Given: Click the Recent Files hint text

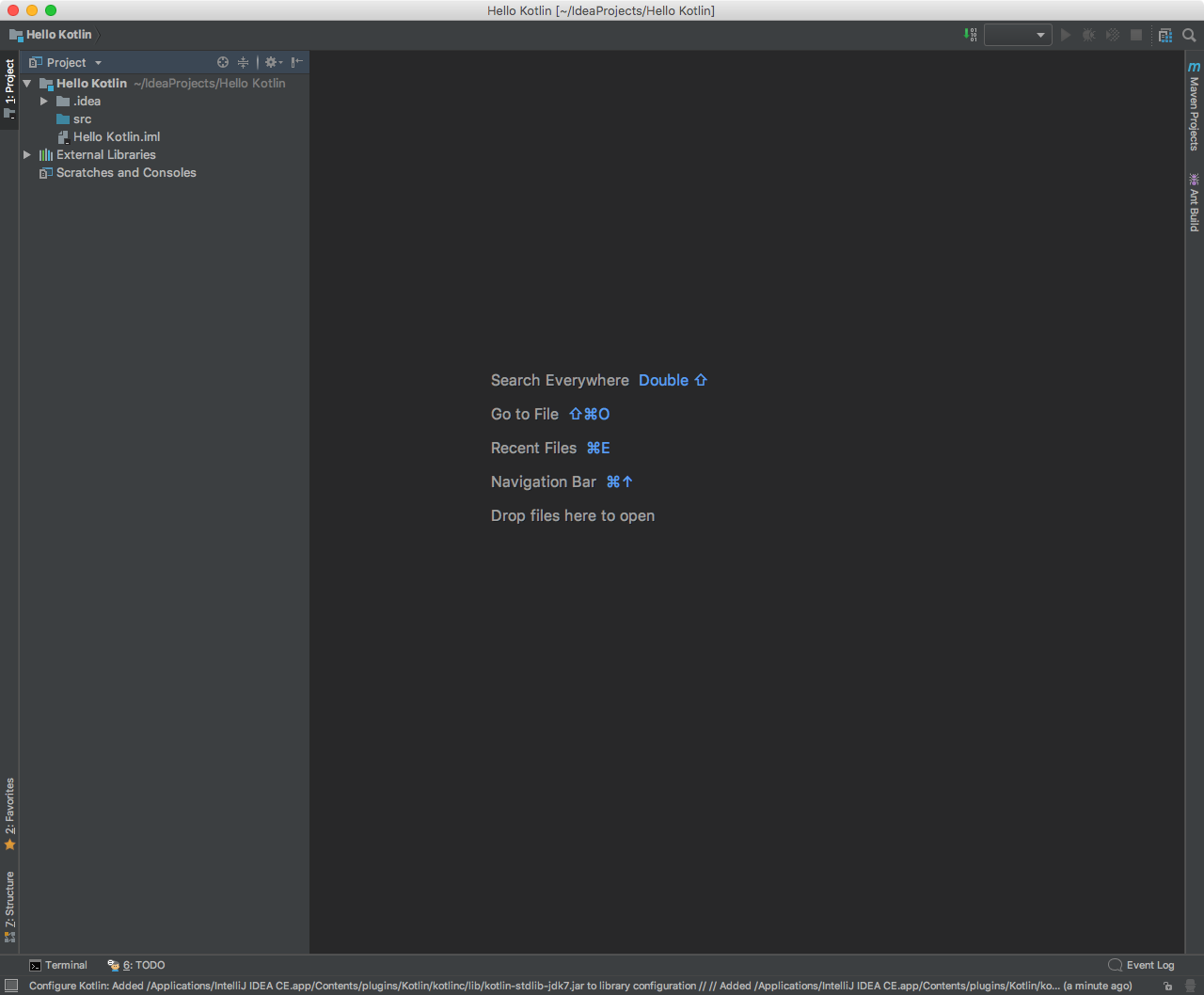Looking at the screenshot, I should [533, 448].
